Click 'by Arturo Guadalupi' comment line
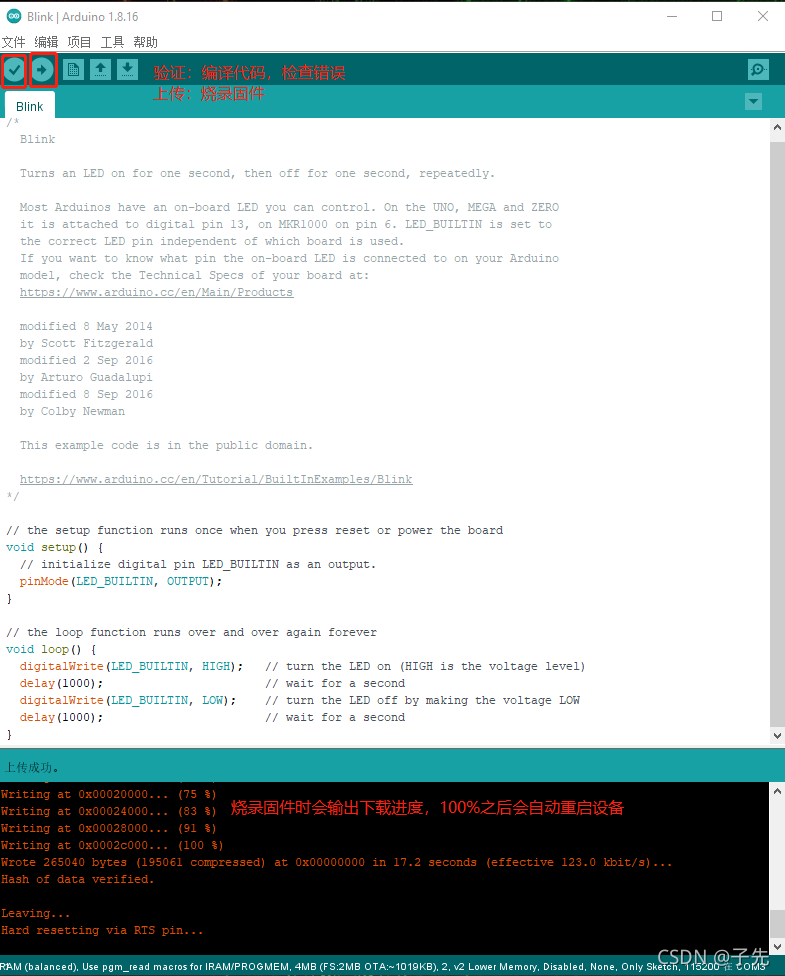 pos(86,377)
